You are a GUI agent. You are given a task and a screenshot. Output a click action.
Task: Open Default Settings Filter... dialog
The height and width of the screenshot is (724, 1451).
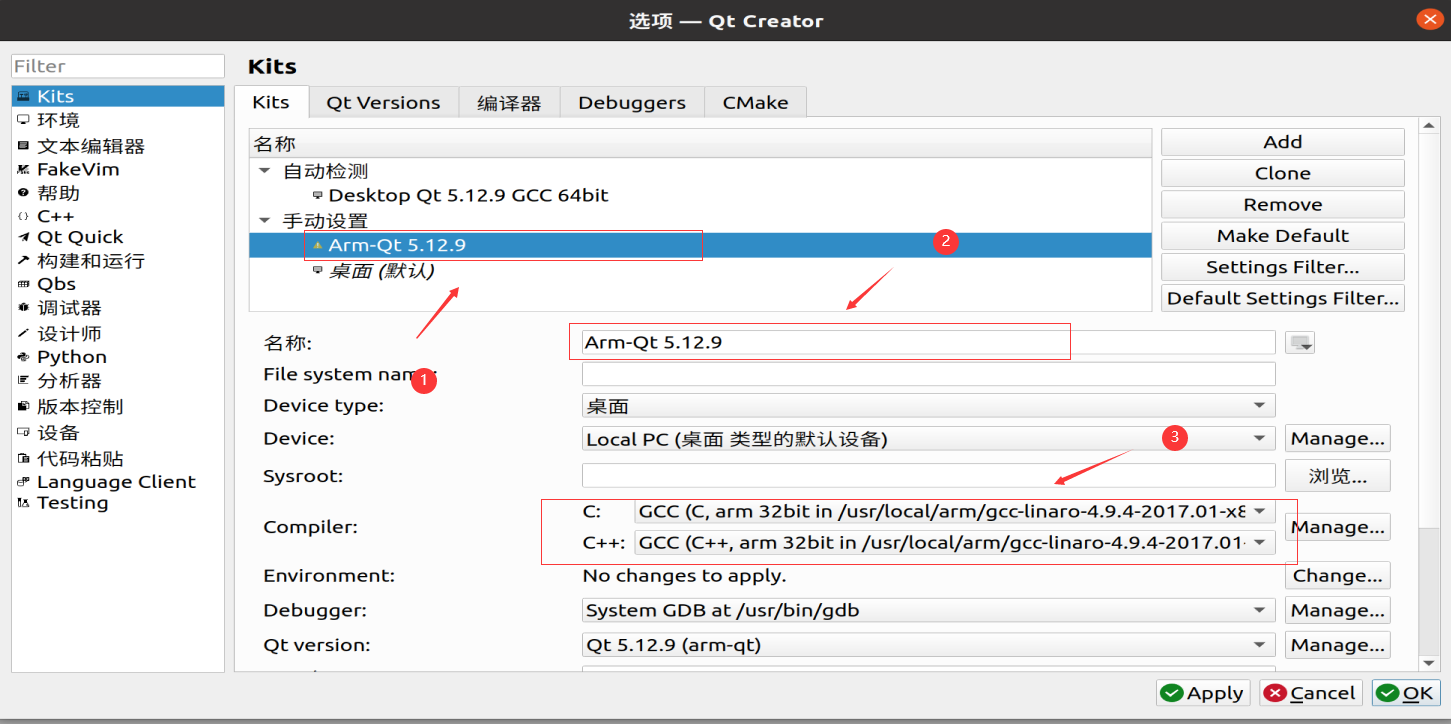pyautogui.click(x=1283, y=298)
